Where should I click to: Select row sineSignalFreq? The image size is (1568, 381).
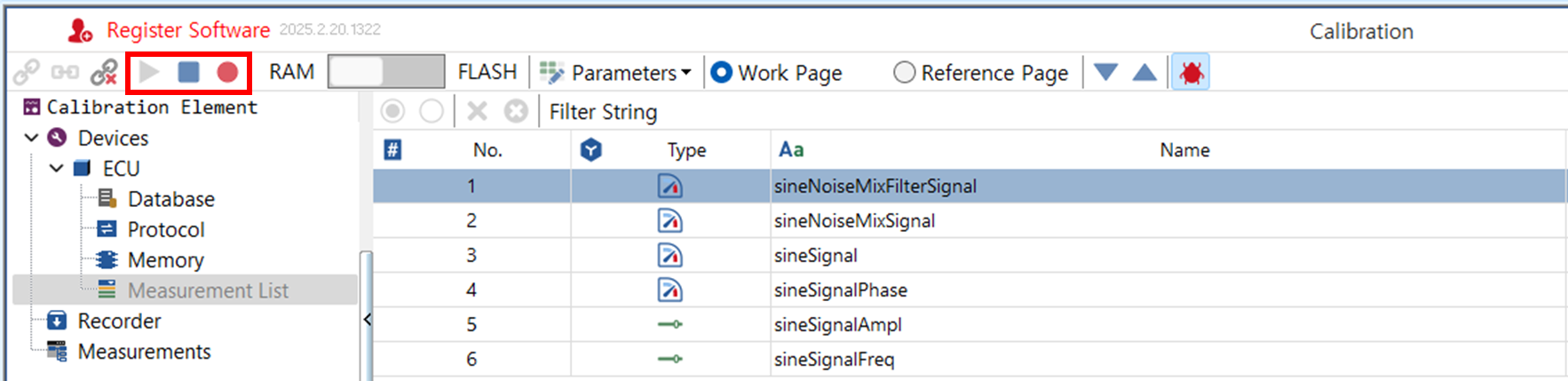(970, 359)
